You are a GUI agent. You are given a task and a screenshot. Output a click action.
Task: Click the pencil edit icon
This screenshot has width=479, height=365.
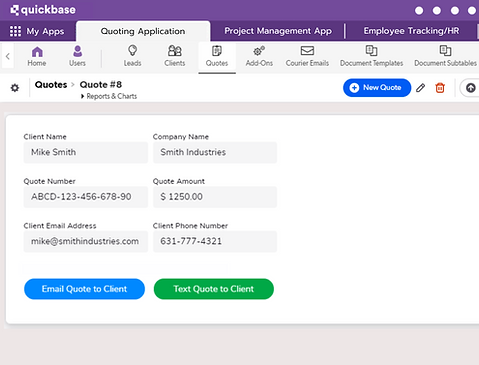coord(421,88)
